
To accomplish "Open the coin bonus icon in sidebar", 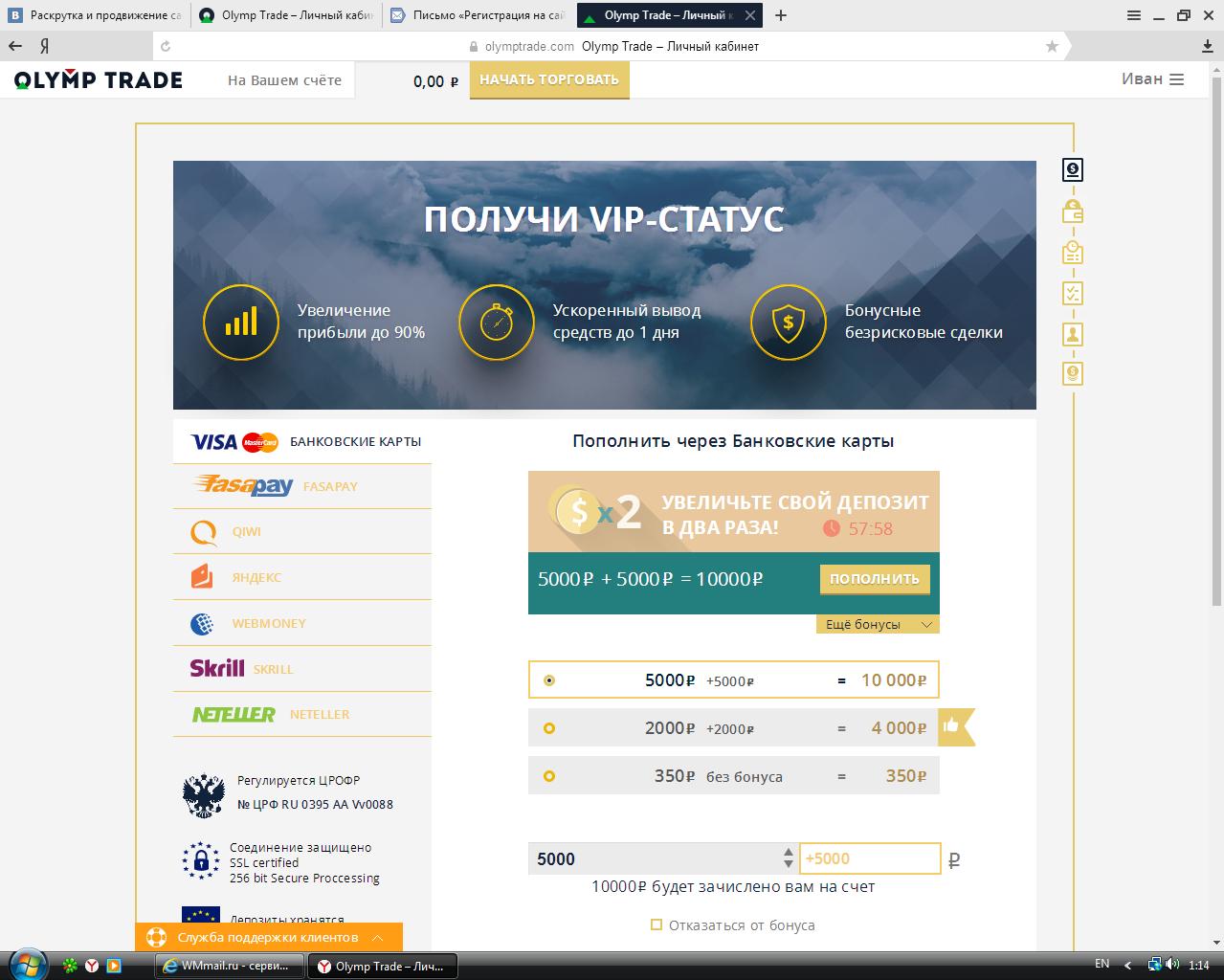I will click(1073, 373).
